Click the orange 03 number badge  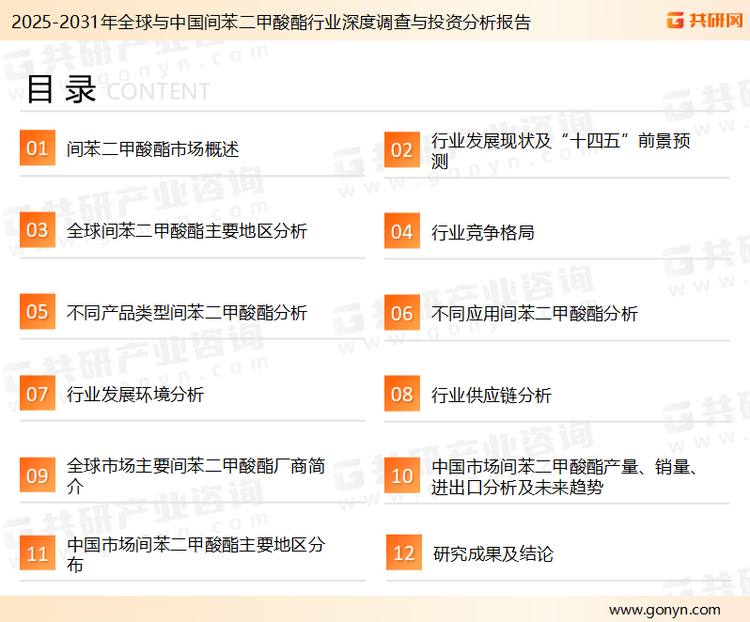(x=37, y=230)
